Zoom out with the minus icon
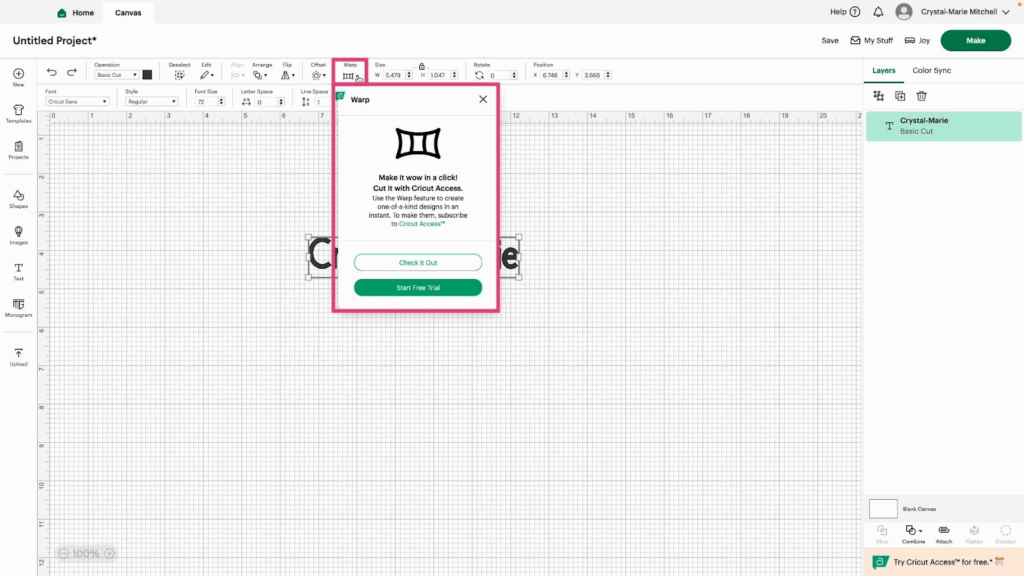 coord(63,553)
